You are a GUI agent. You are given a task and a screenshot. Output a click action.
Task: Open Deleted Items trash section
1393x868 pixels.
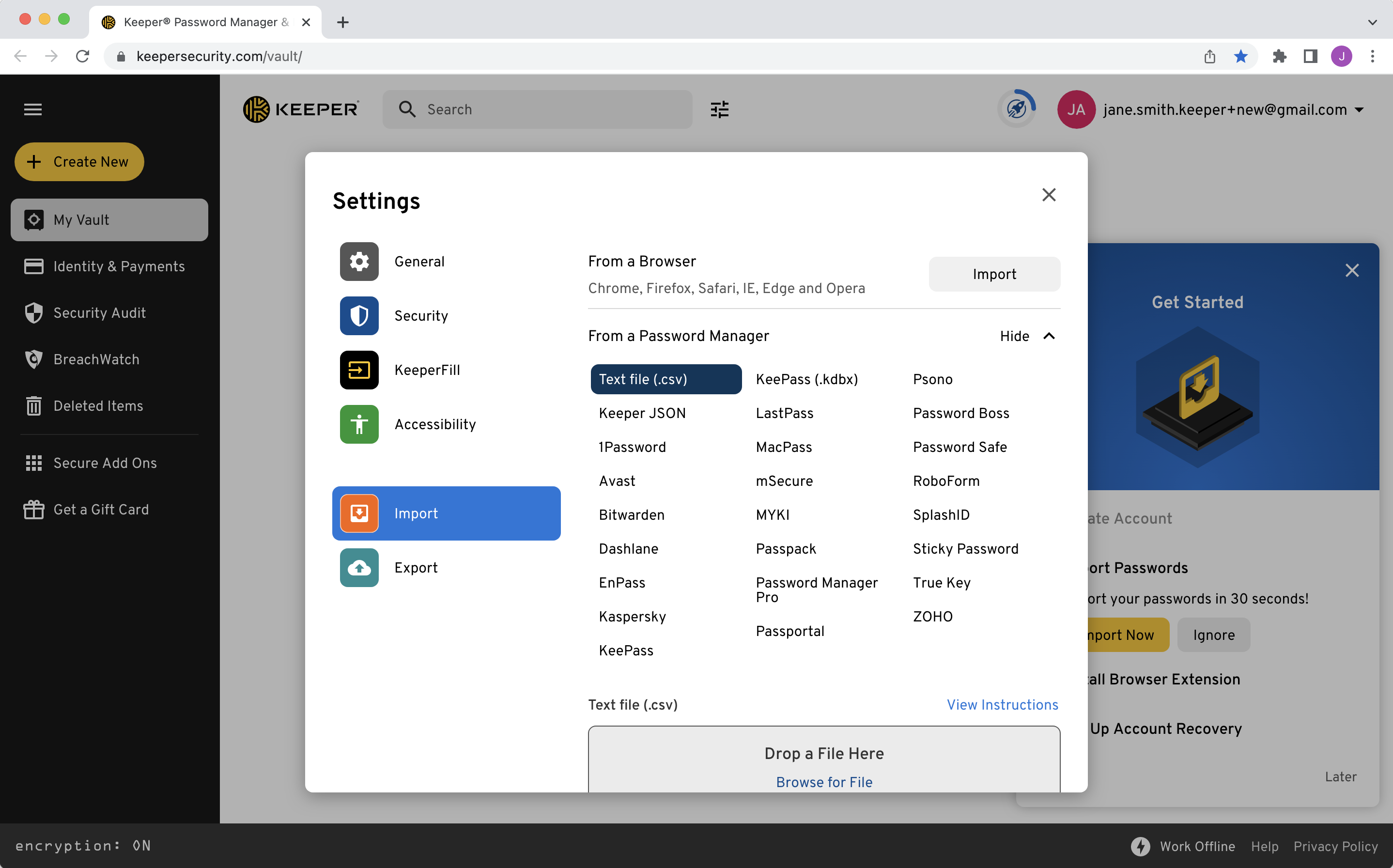[x=97, y=406]
